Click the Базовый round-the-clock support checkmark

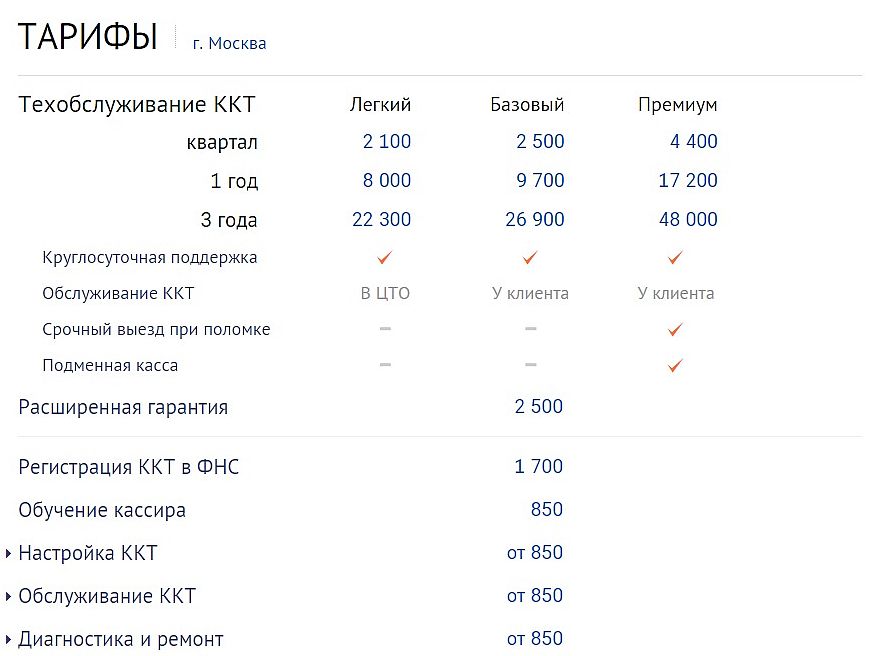(x=530, y=258)
